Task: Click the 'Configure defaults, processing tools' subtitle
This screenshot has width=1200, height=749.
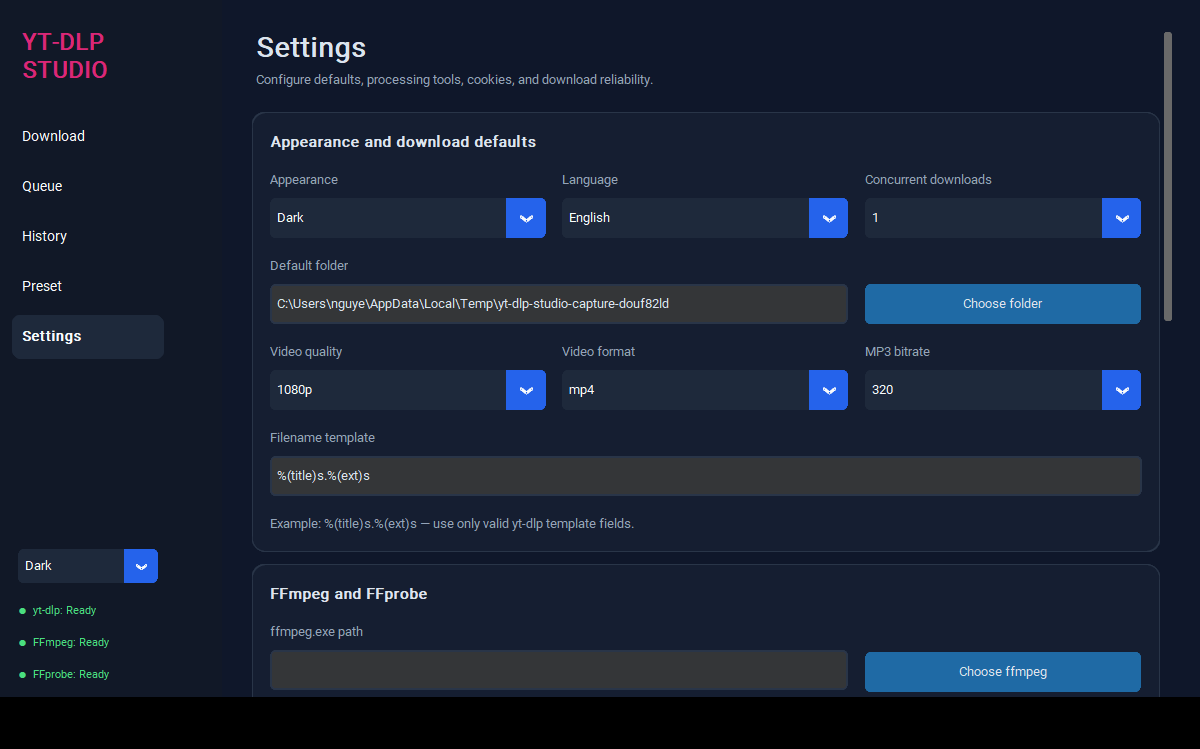Action: (x=455, y=80)
